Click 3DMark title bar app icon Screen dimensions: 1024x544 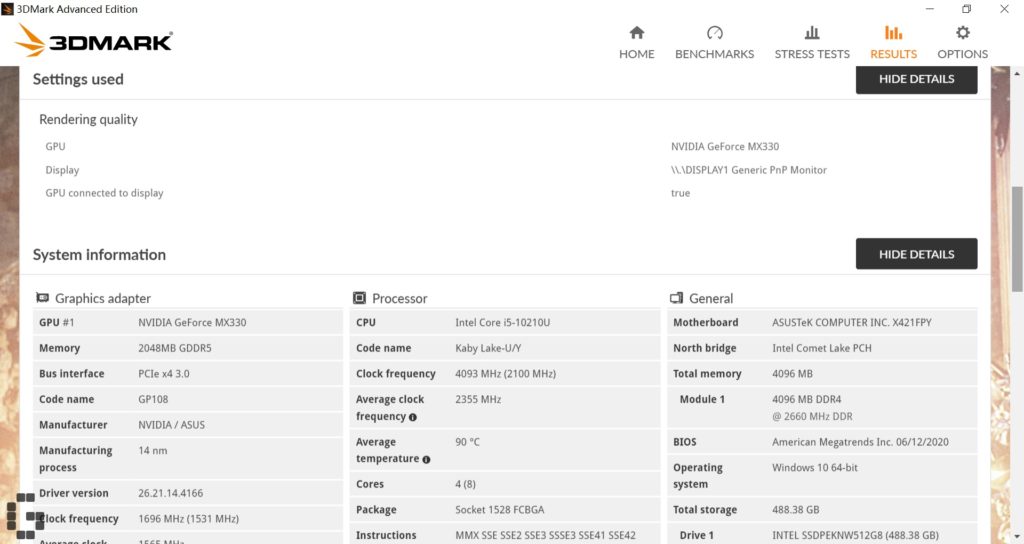point(7,9)
